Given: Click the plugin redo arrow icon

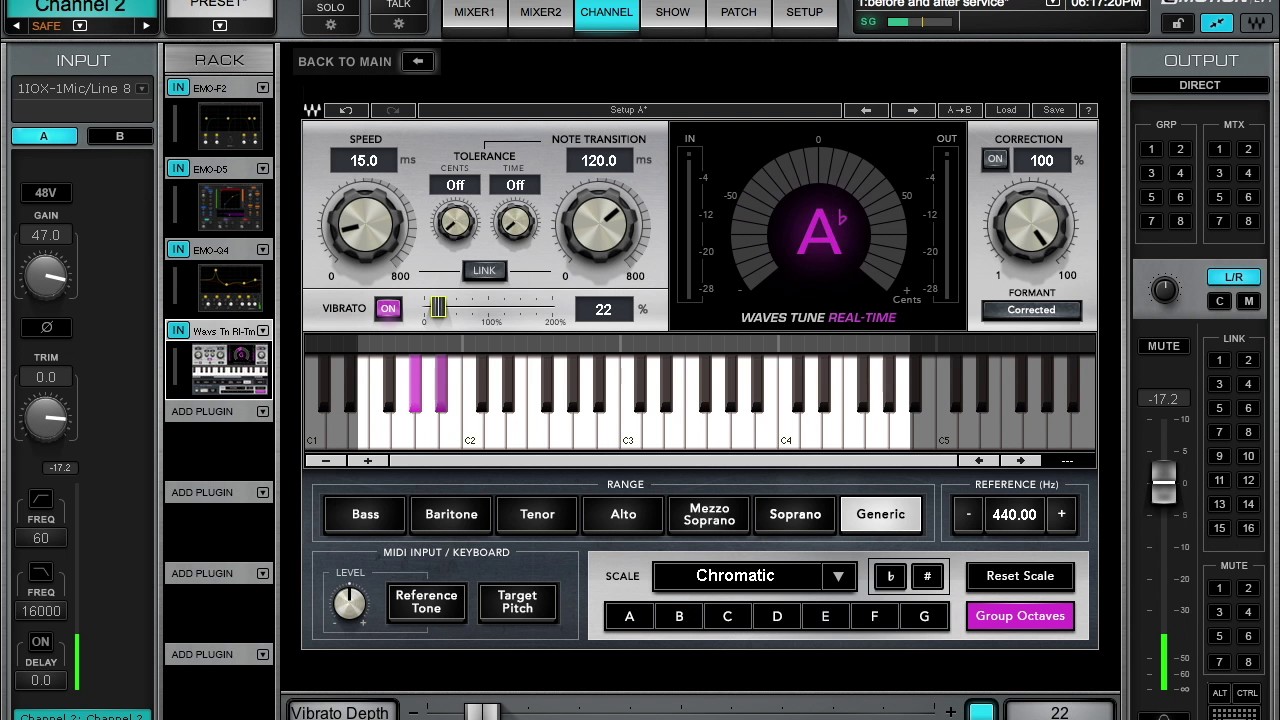Looking at the screenshot, I should pyautogui.click(x=393, y=110).
